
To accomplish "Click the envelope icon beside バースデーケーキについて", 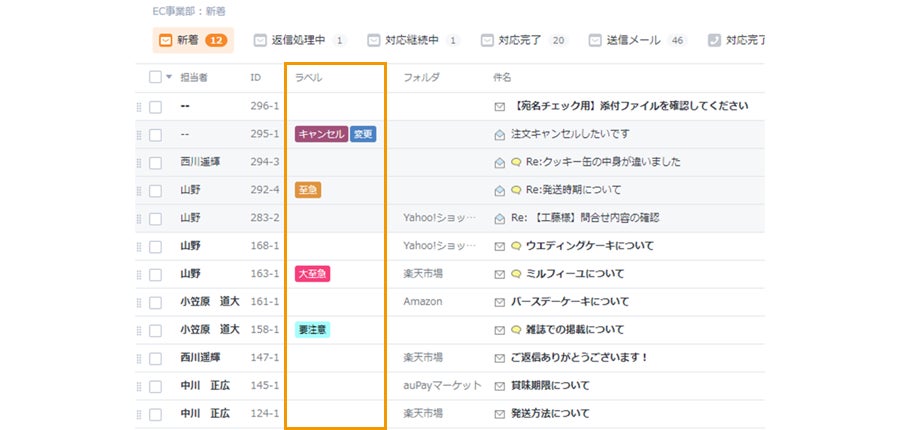I will click(x=500, y=302).
